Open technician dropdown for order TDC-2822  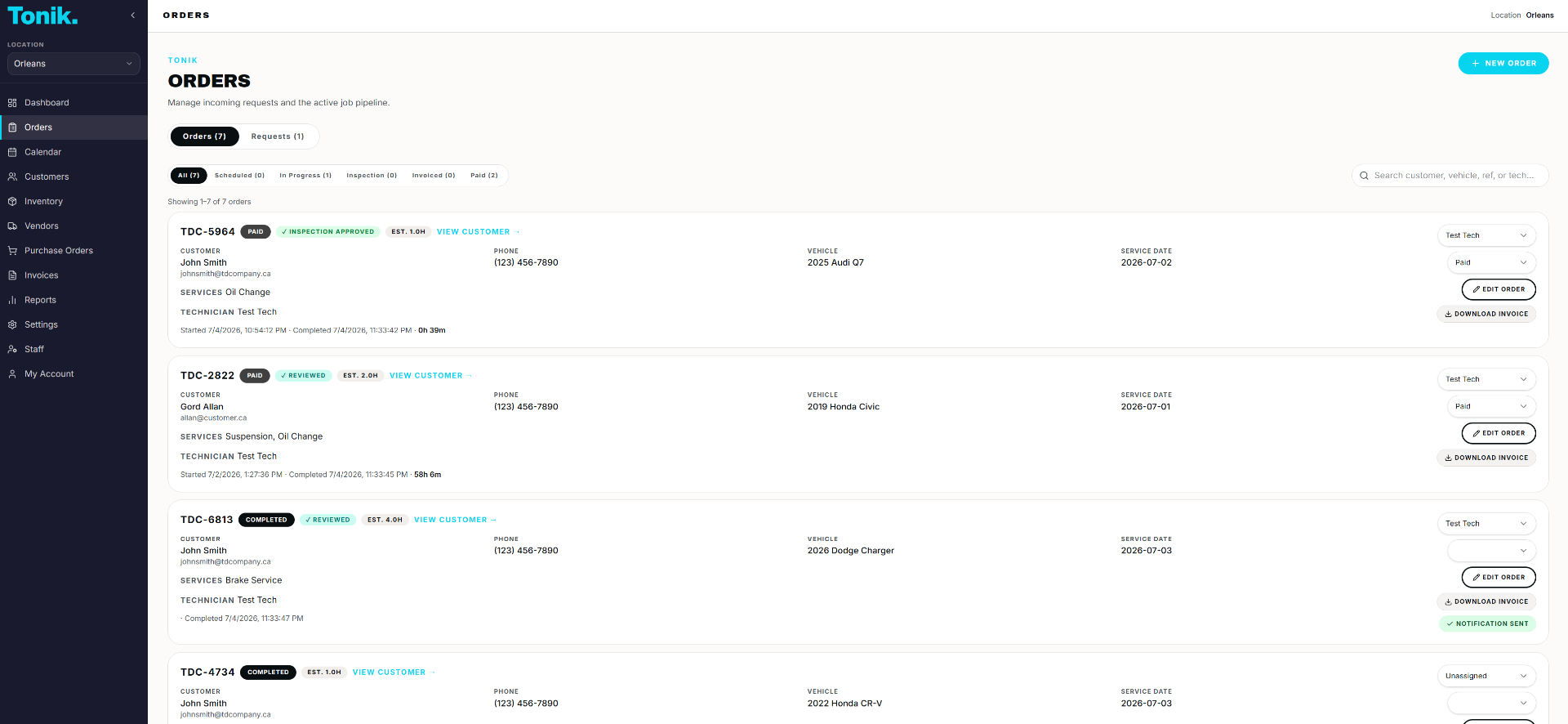click(x=1486, y=379)
